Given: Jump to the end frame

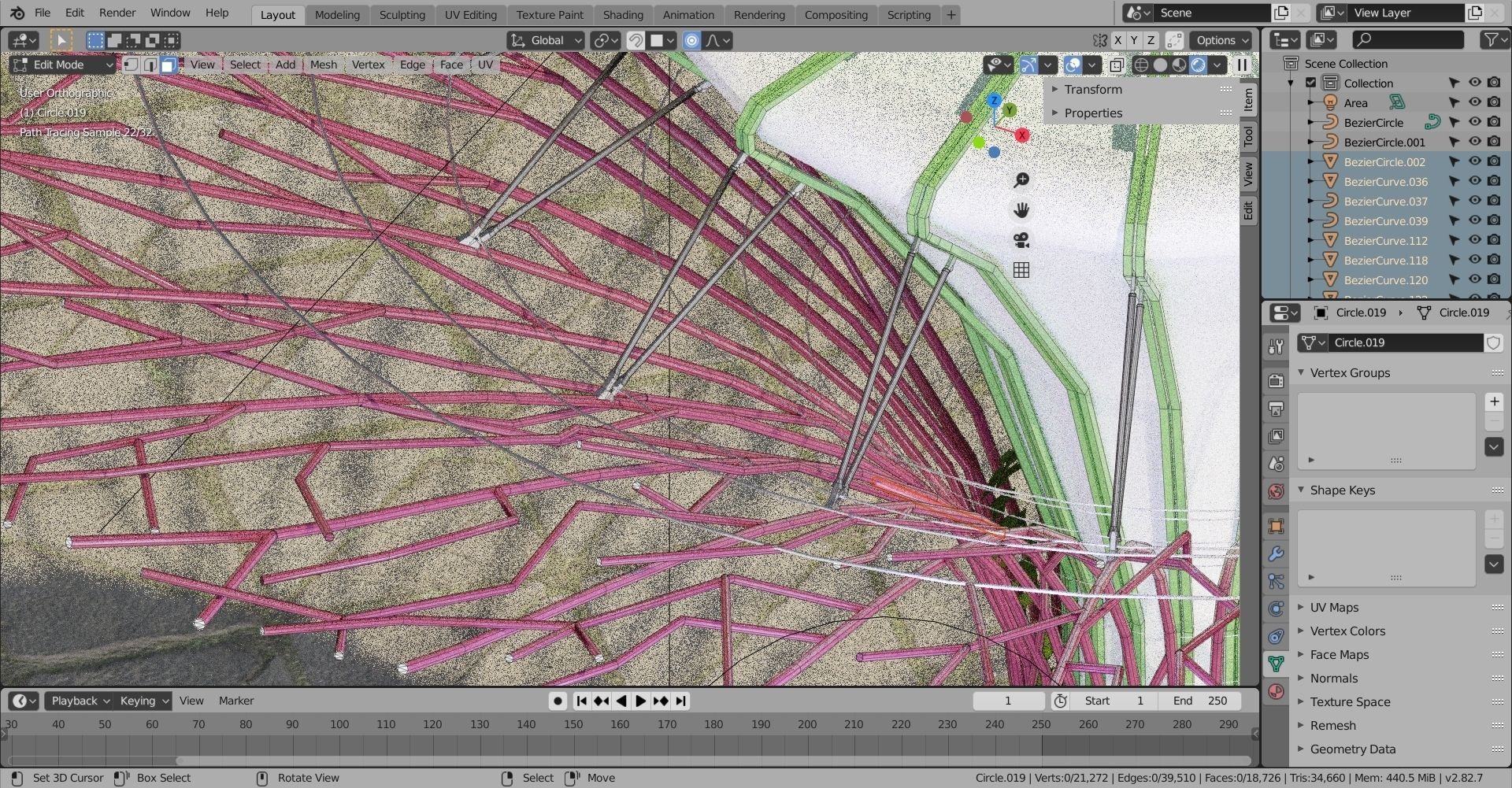Looking at the screenshot, I should point(681,701).
